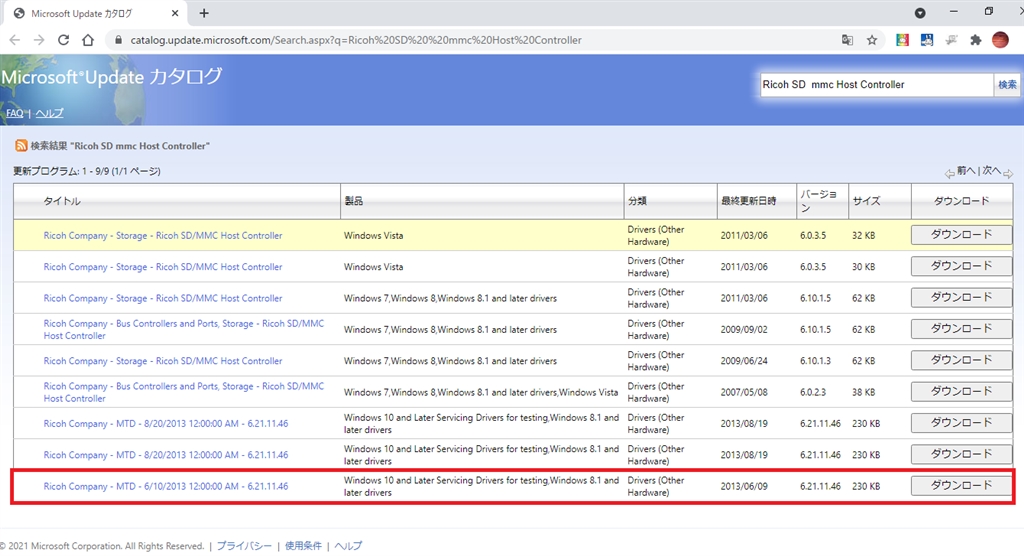This screenshot has width=1024, height=556.
Task: Open the プライバシー footer link
Action: point(244,546)
